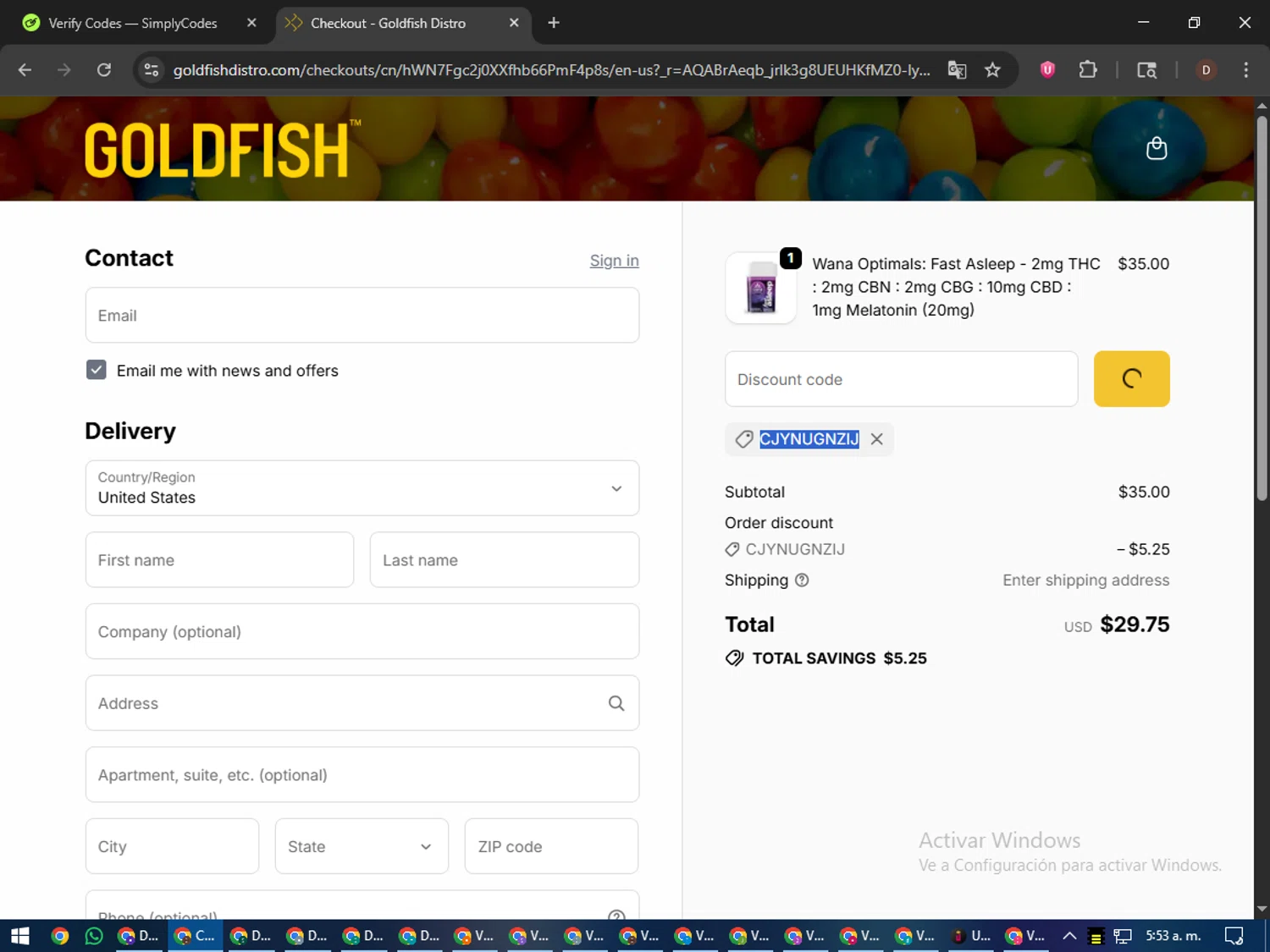Screen dimensions: 1270x952
Task: Click the browser URL address bar
Action: pos(551,70)
